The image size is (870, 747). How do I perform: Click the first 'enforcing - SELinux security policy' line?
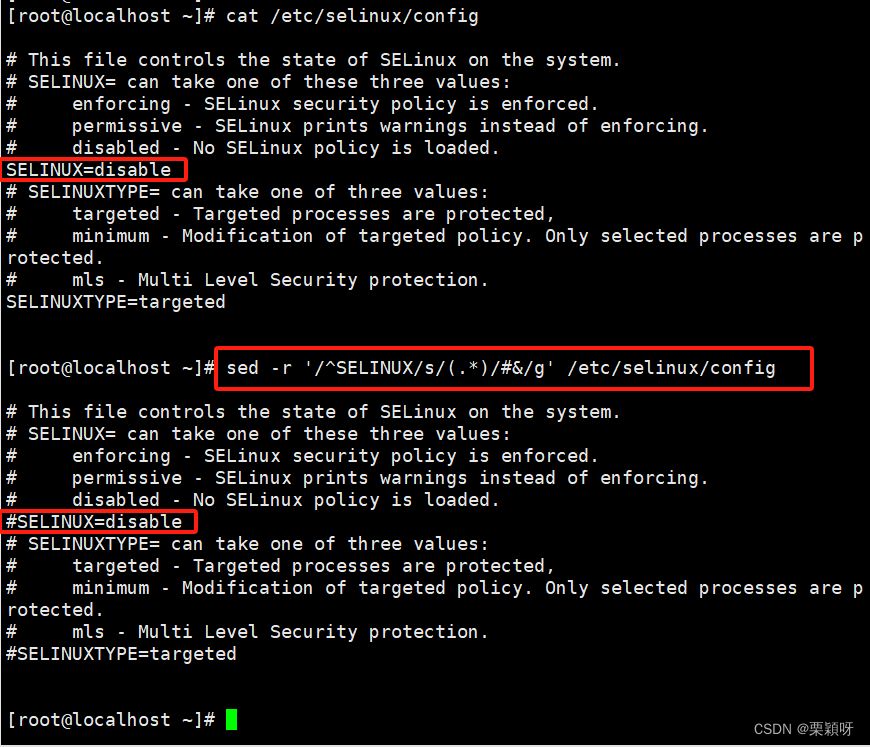302,104
